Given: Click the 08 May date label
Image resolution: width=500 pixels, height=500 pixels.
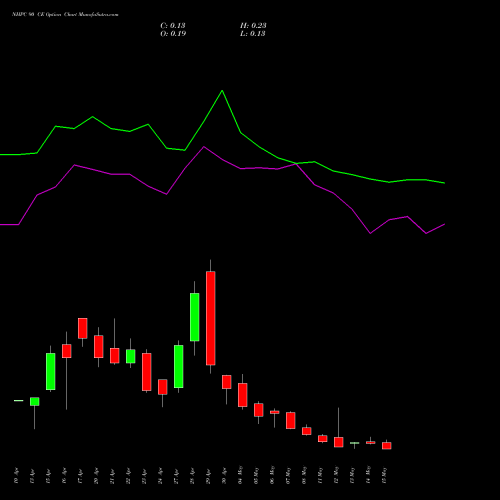Looking at the screenshot, I should (x=305, y=475).
